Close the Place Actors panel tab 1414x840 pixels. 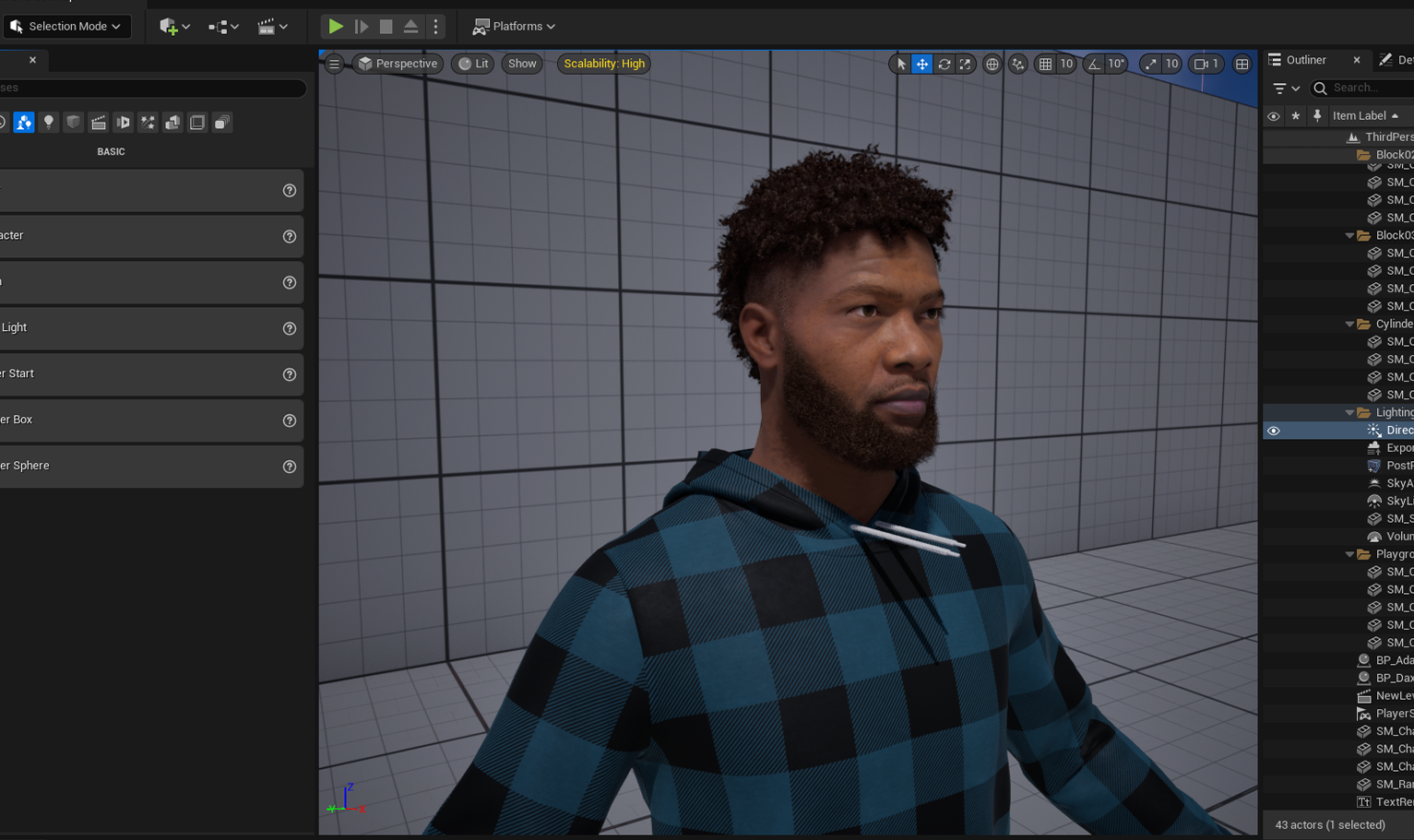(x=32, y=60)
